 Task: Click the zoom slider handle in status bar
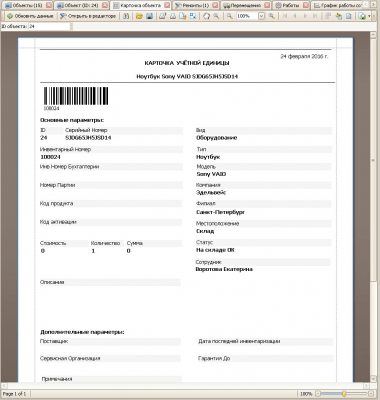pyautogui.click(x=344, y=394)
